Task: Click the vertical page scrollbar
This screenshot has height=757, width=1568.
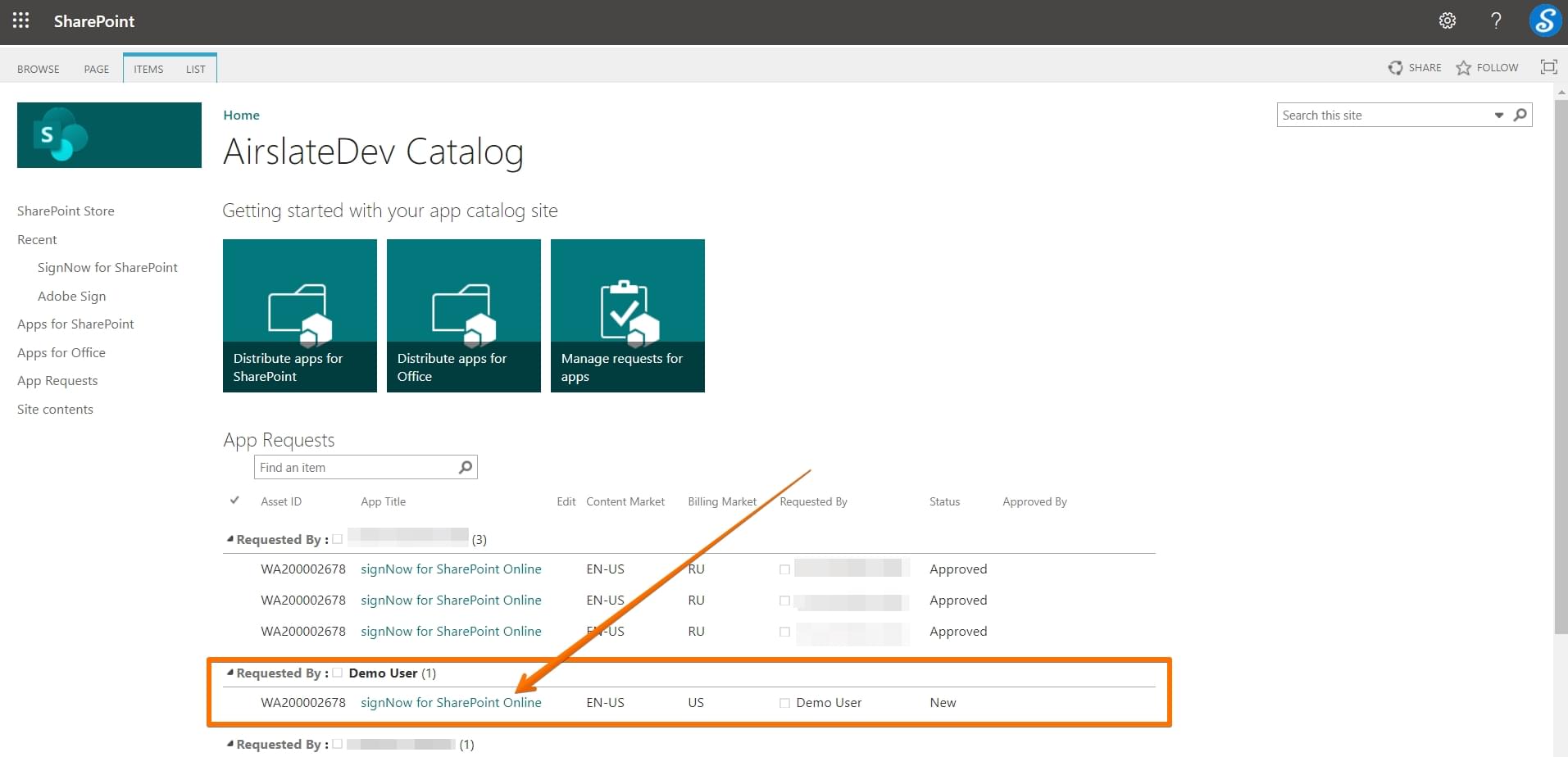Action: pos(1561,365)
